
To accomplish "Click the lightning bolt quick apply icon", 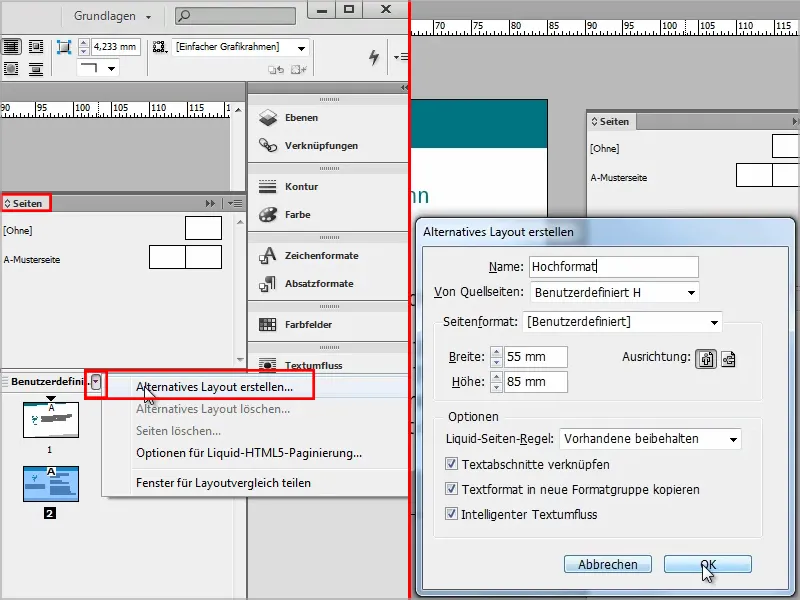I will 374,57.
